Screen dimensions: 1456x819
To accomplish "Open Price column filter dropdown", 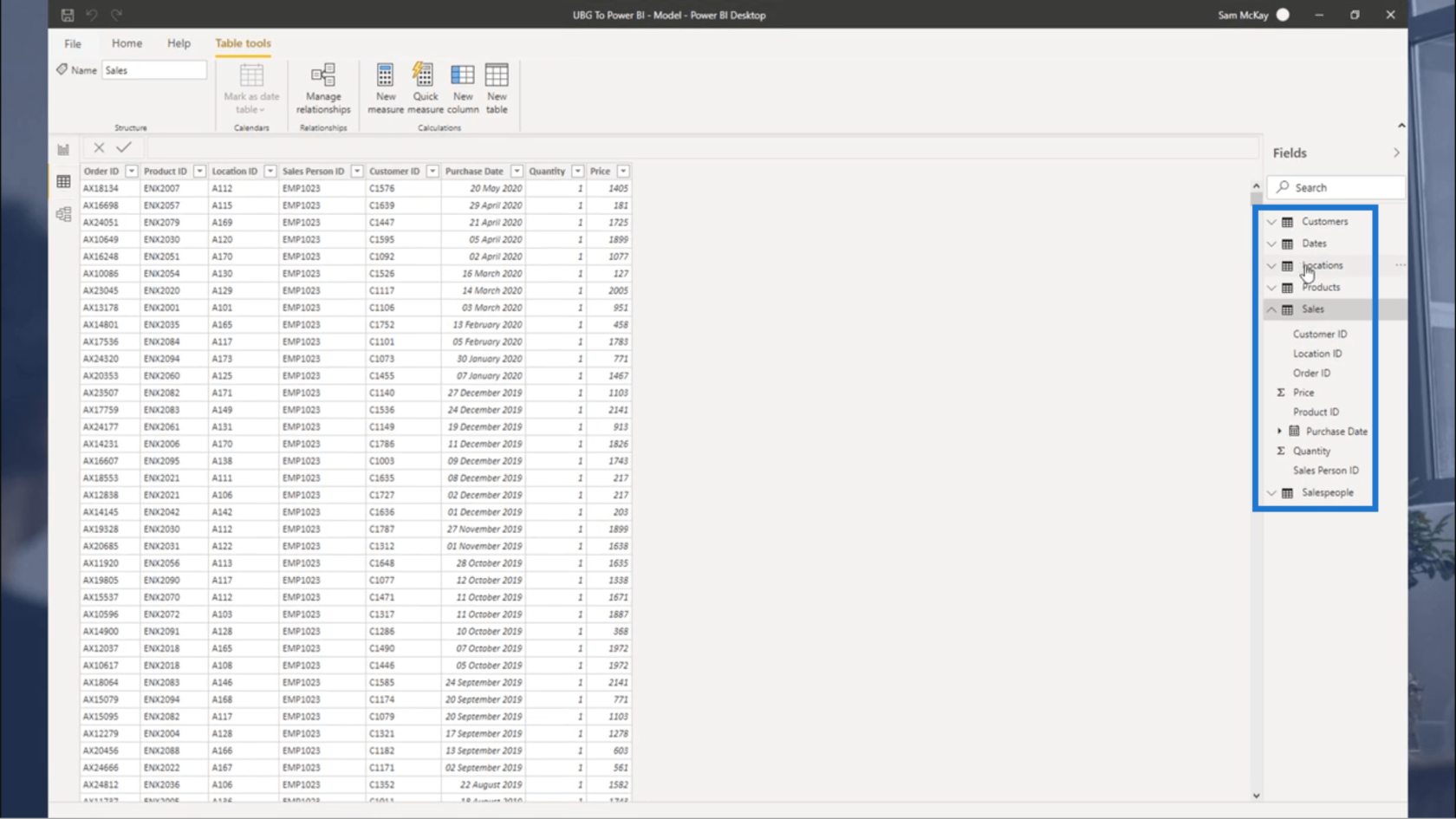I will point(623,172).
